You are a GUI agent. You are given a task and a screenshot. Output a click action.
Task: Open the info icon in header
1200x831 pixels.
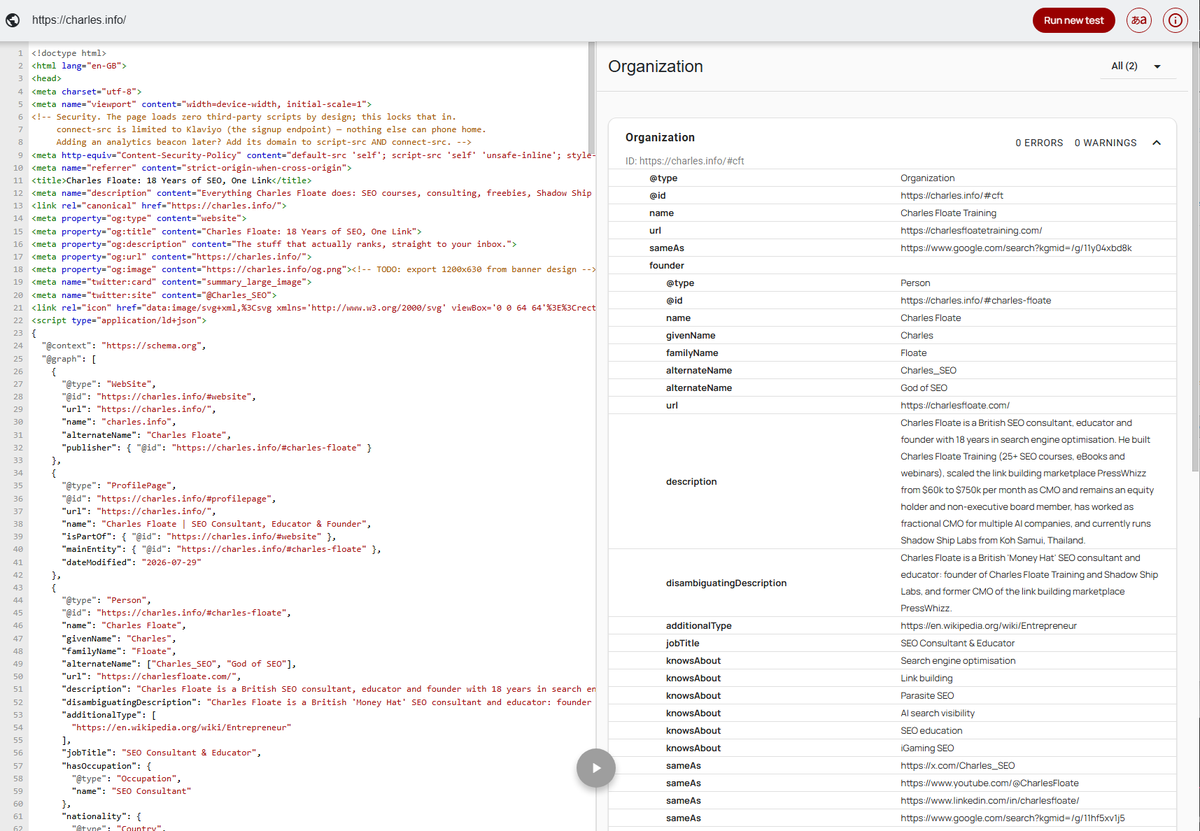click(x=1175, y=20)
